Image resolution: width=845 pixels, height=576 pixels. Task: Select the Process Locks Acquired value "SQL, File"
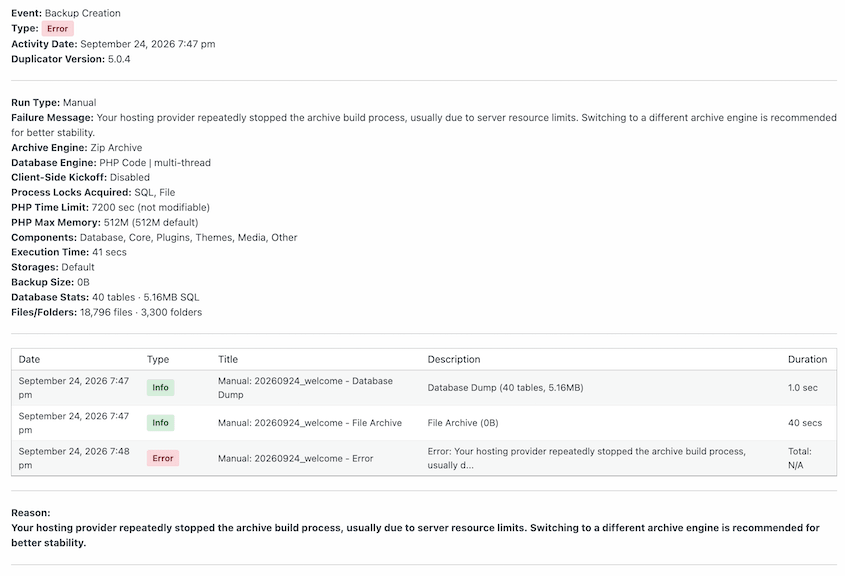click(155, 192)
